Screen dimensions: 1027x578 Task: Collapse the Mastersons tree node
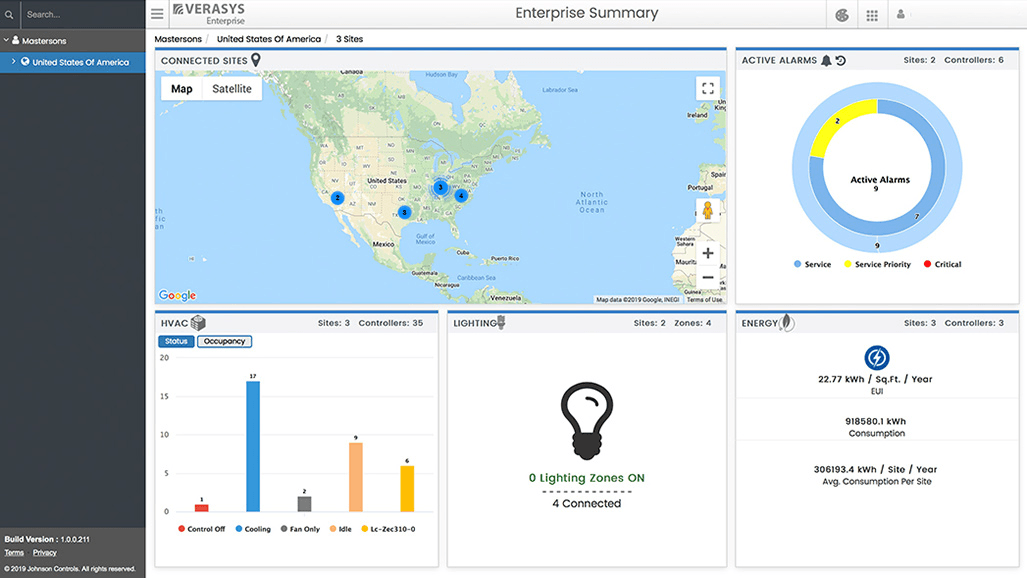[6, 40]
